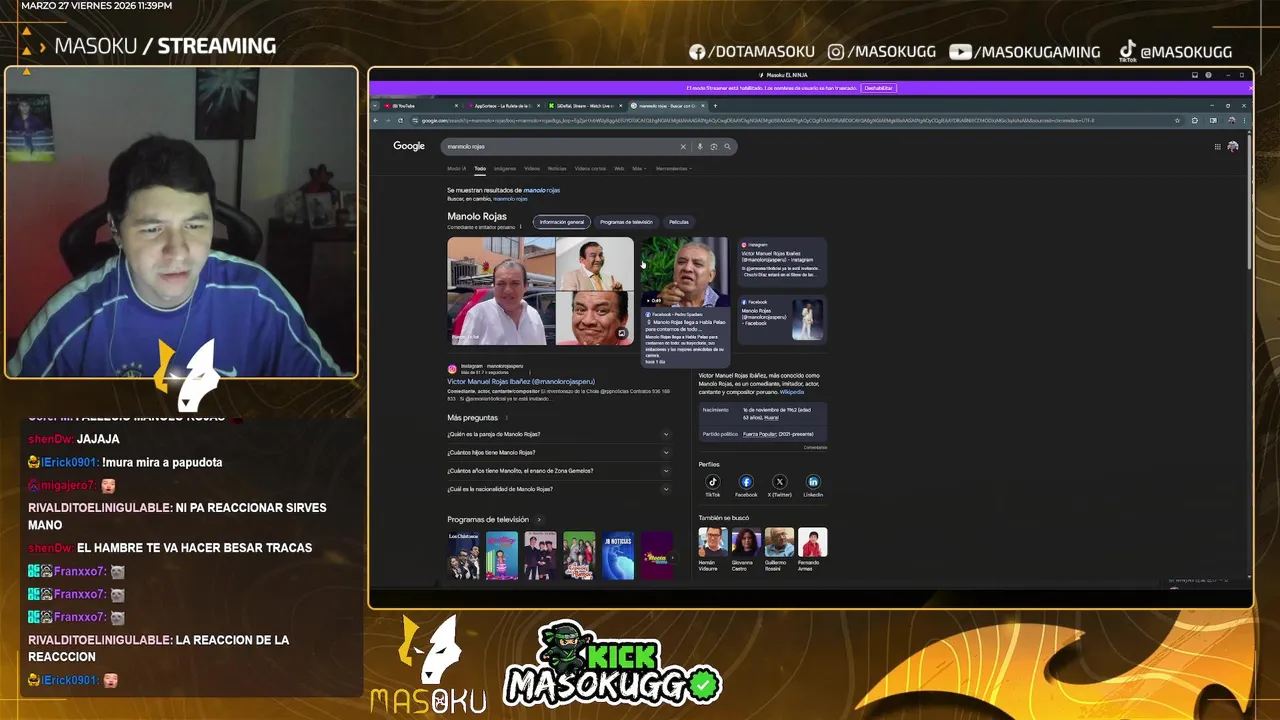Select the Web search tab
Viewport: 1280px width, 720px height.
619,169
